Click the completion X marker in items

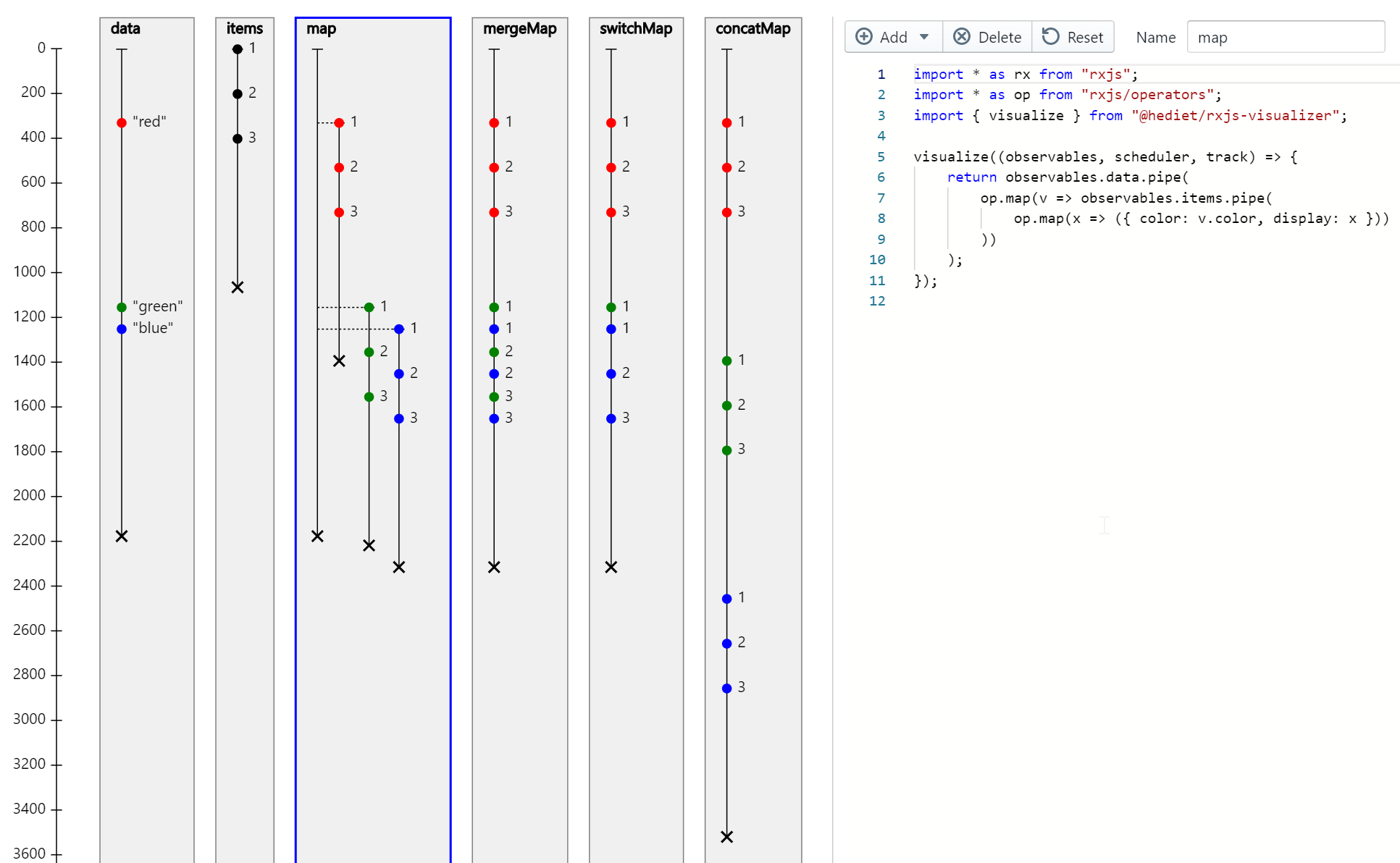point(238,287)
